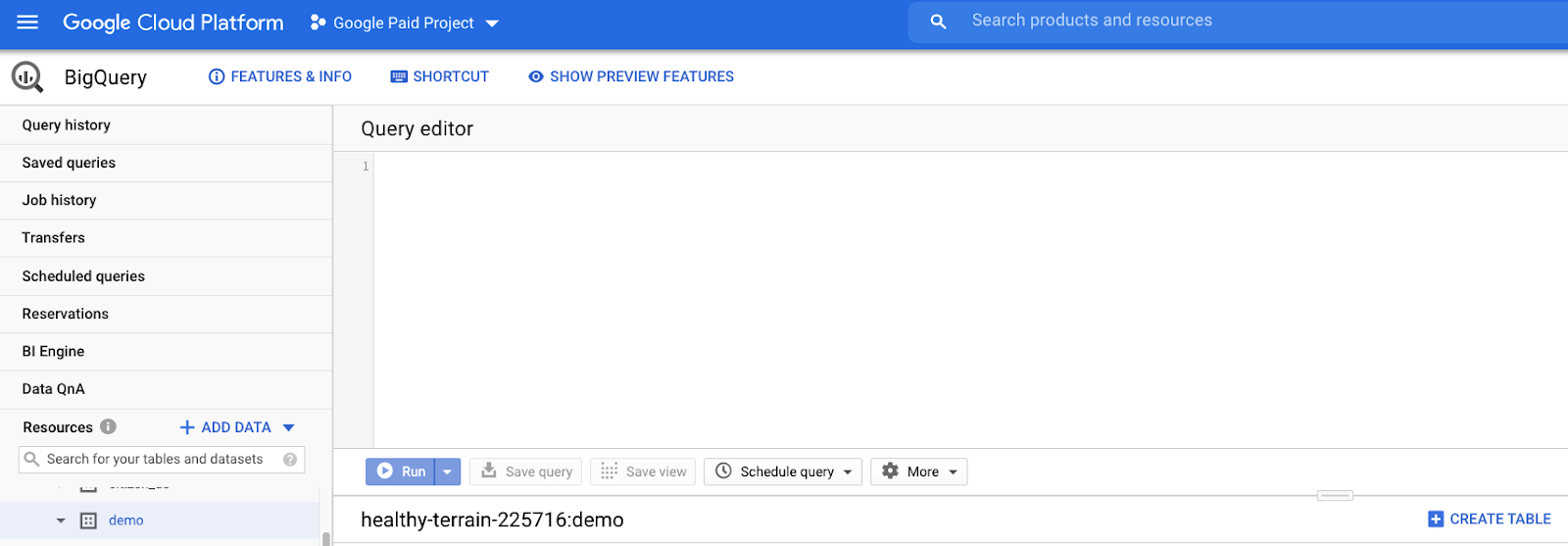The width and height of the screenshot is (1568, 546).
Task: Expand the Schedule query dropdown
Action: (x=848, y=472)
